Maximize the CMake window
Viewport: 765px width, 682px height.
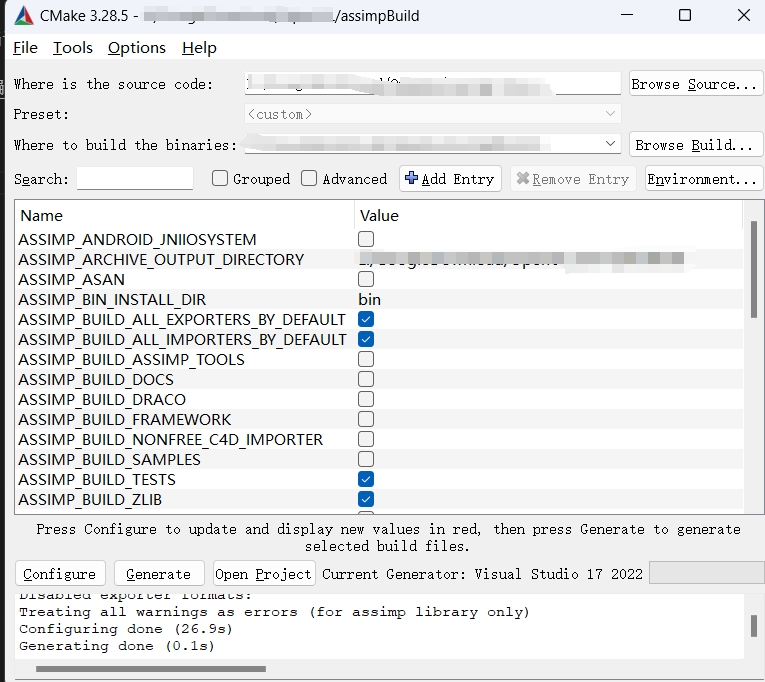tap(684, 16)
